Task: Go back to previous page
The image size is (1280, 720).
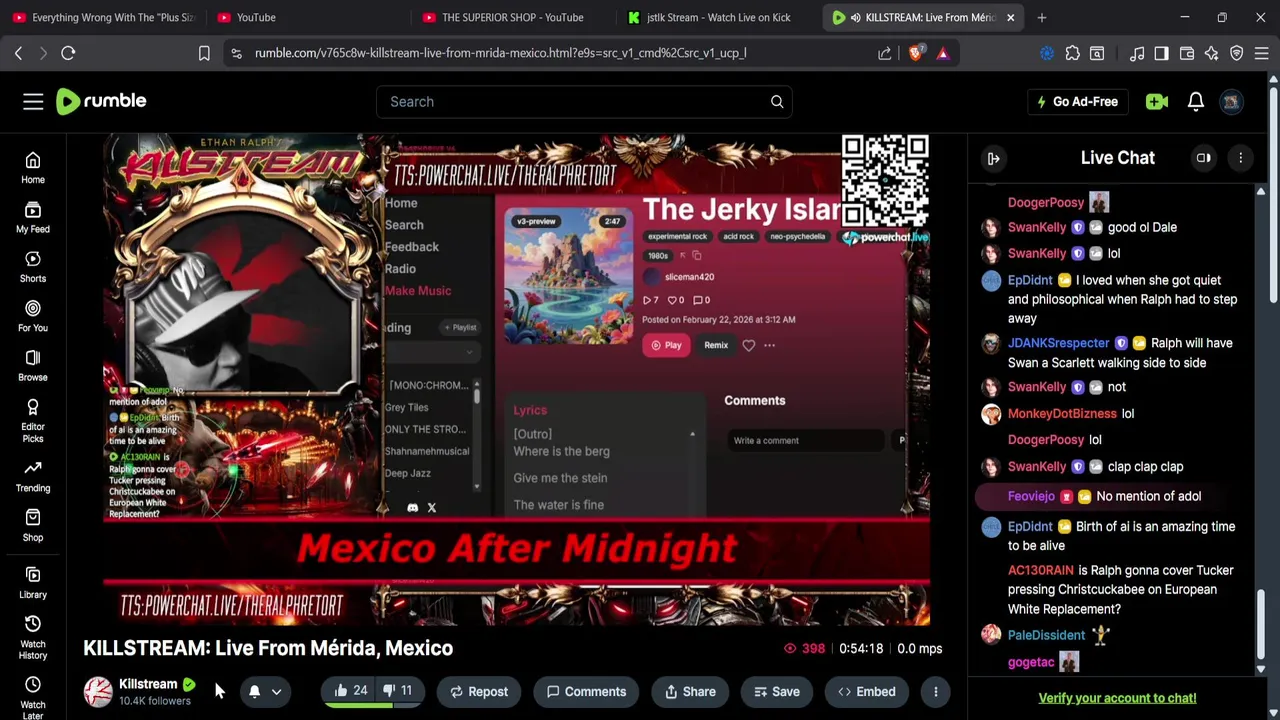Action: coord(18,53)
